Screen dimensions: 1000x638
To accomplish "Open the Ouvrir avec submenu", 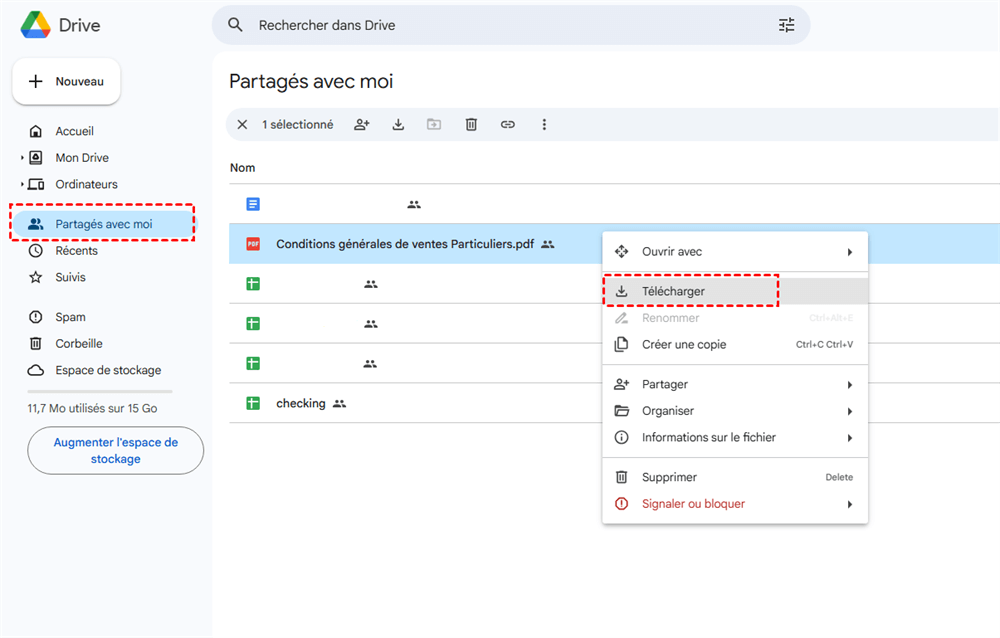I will pyautogui.click(x=735, y=252).
